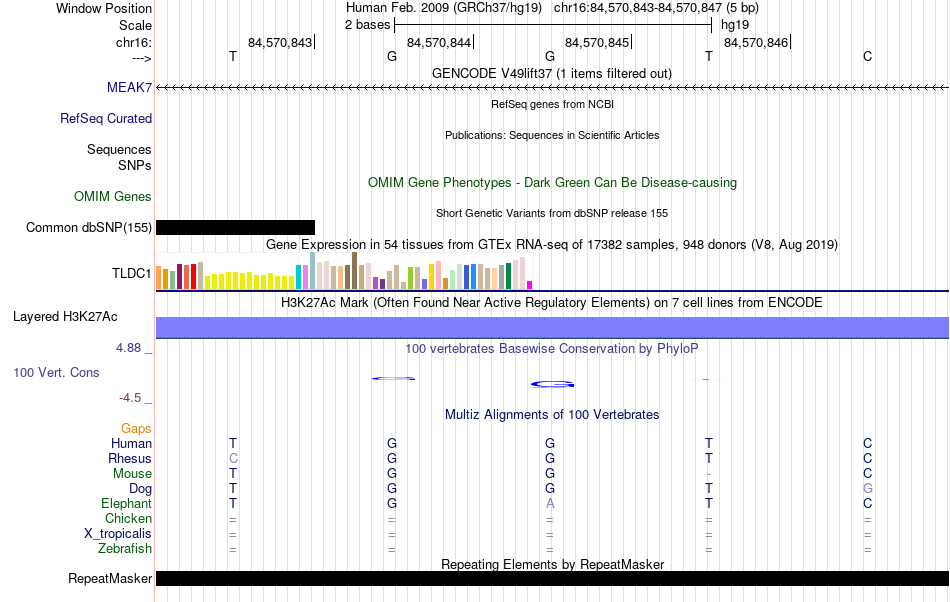The width and height of the screenshot is (950, 602).
Task: Click position label 84,570,844
Action: pyautogui.click(x=439, y=42)
